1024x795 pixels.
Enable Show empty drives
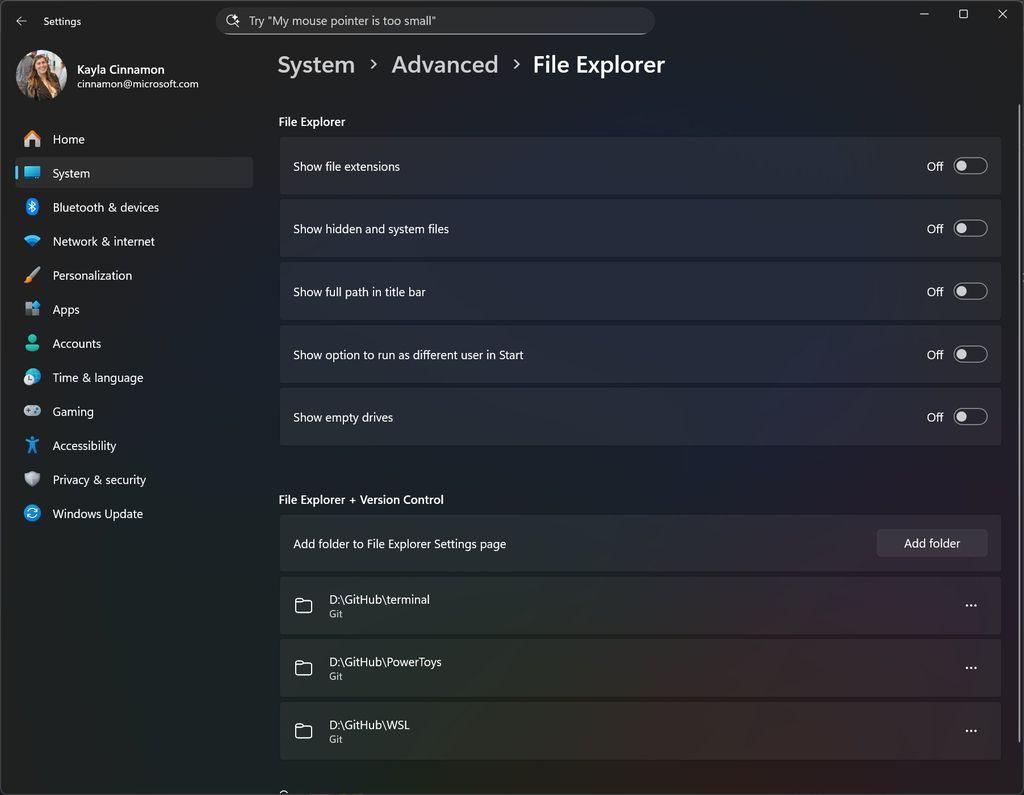[969, 417]
